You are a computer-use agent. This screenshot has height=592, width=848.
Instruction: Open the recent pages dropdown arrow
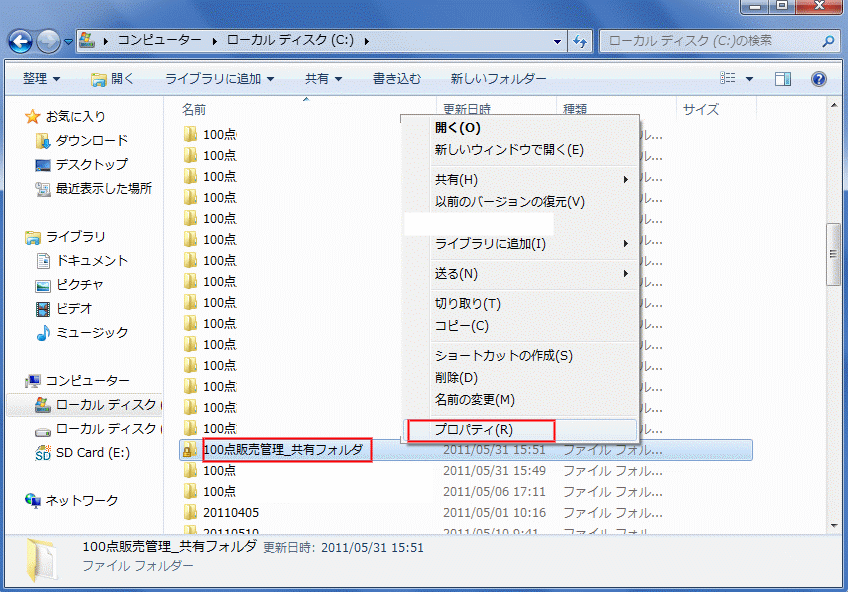pos(68,42)
